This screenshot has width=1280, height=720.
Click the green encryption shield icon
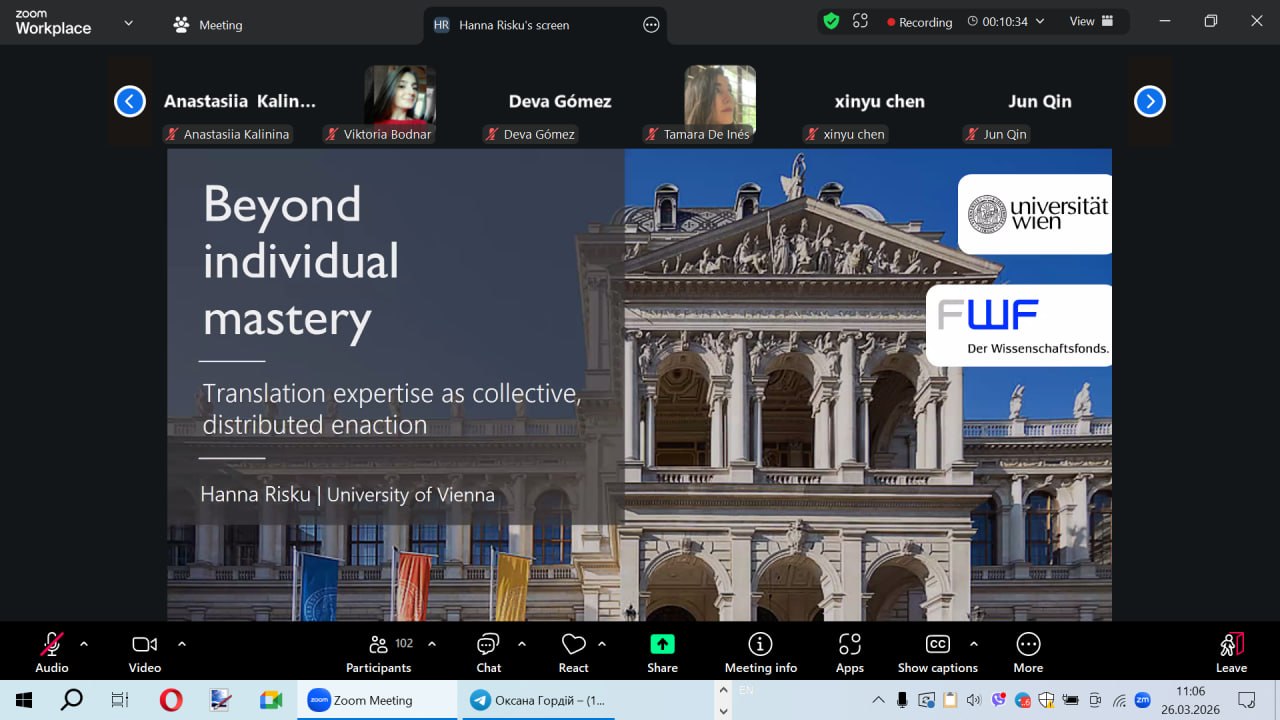click(830, 21)
